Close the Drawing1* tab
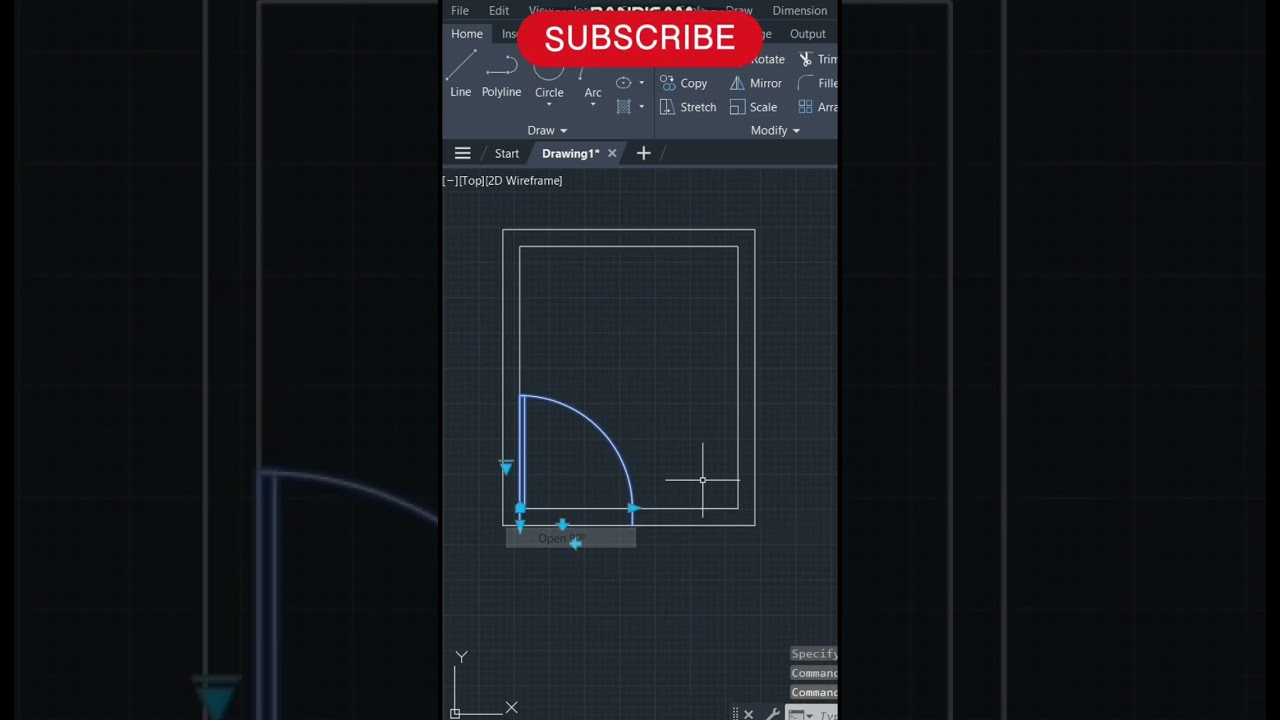 612,153
